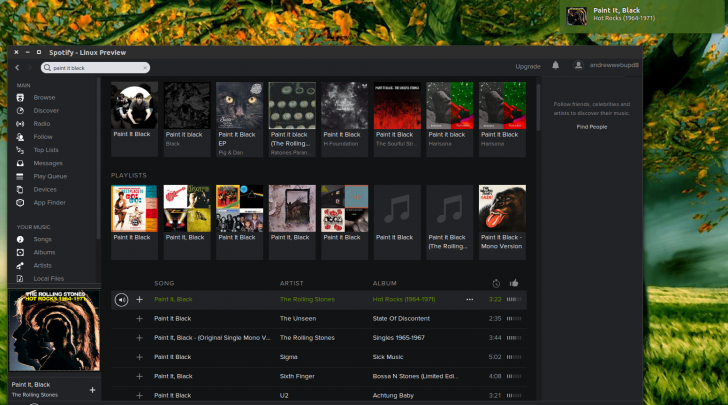This screenshot has height=405, width=728.
Task: Open Messages in the sidebar
Action: [x=48, y=163]
